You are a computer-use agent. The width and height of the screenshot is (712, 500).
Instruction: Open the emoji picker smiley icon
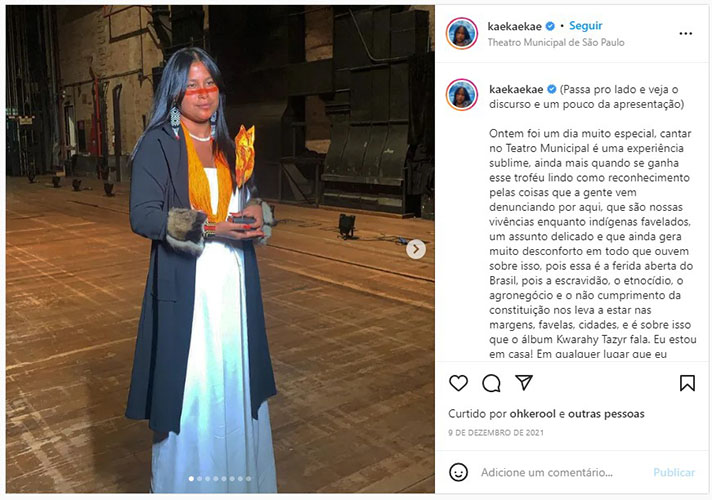pos(458,472)
